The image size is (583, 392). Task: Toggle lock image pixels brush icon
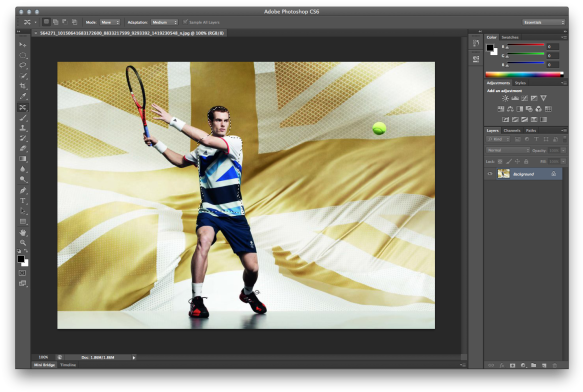click(x=509, y=161)
